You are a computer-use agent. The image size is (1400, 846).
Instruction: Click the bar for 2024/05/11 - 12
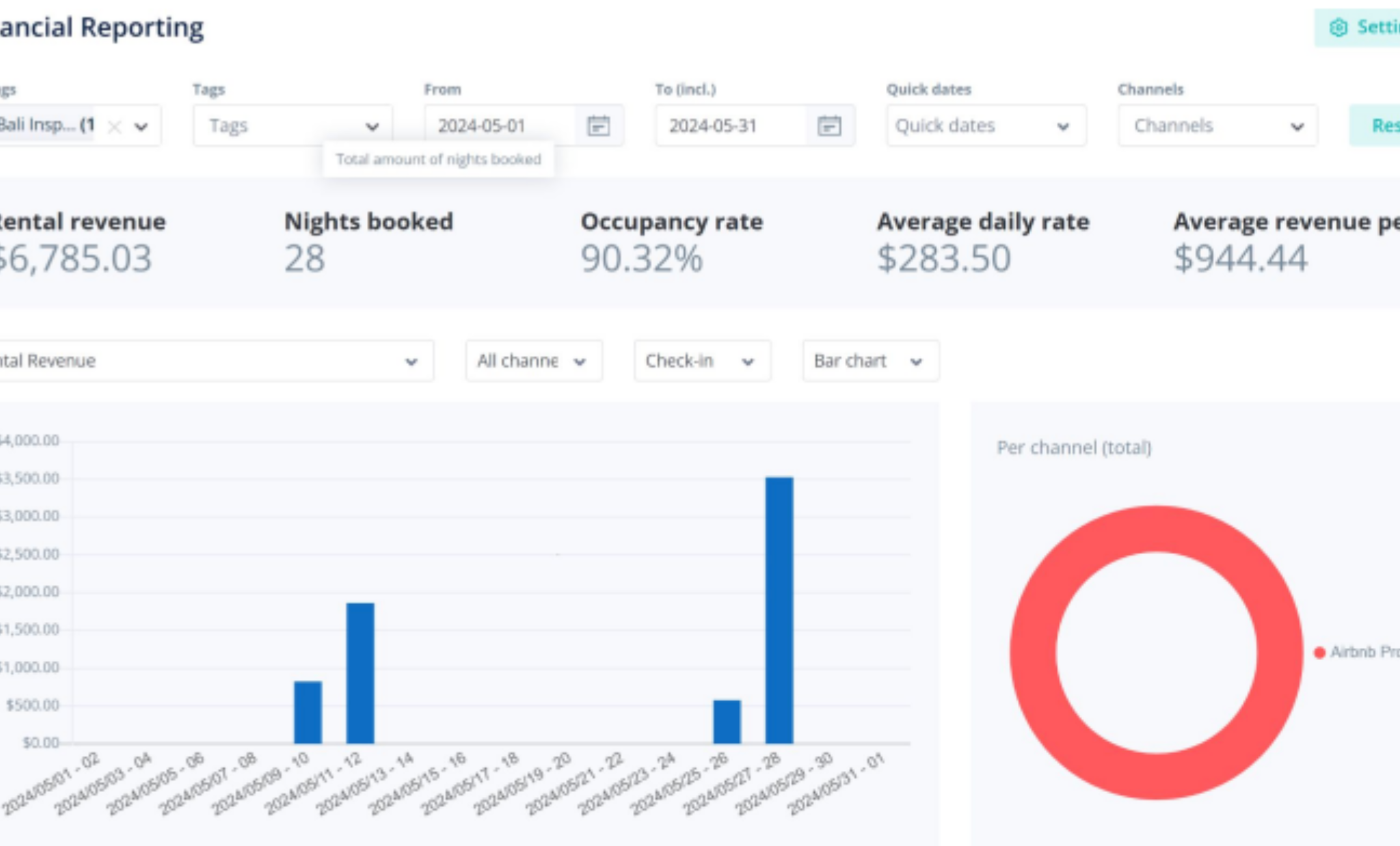(x=360, y=673)
